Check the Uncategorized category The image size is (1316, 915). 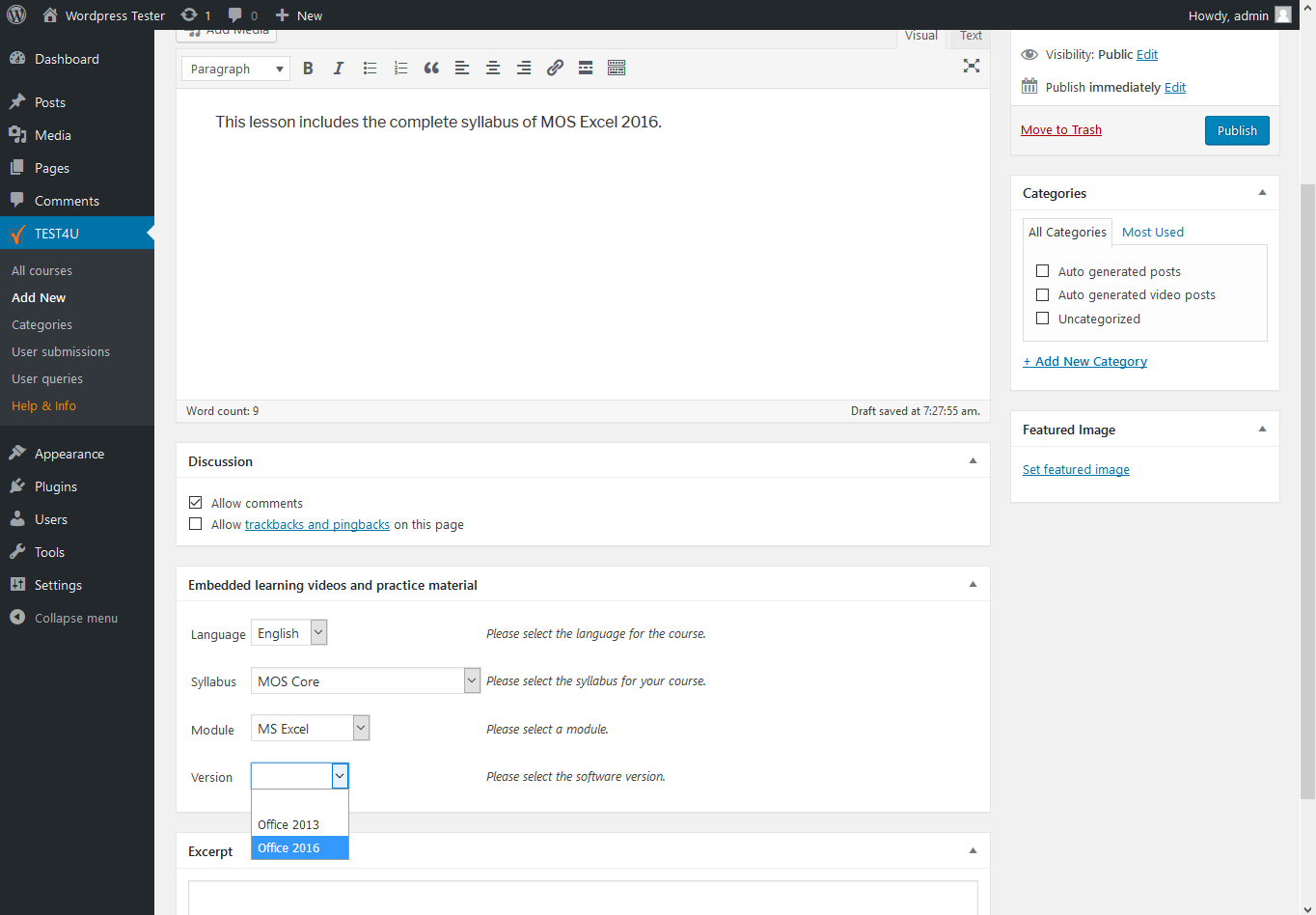coord(1042,319)
